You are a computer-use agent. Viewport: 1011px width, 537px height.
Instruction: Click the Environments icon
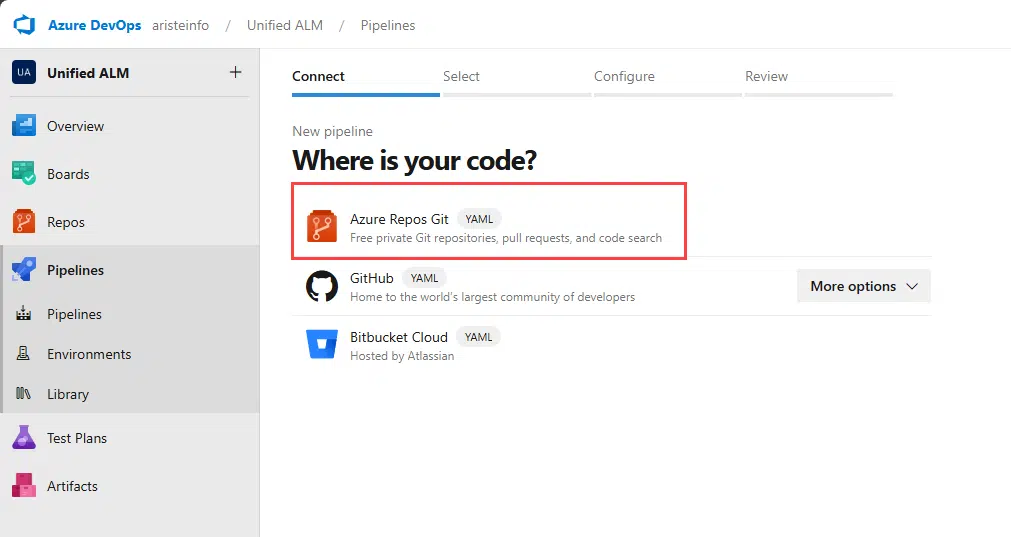[x=23, y=353]
